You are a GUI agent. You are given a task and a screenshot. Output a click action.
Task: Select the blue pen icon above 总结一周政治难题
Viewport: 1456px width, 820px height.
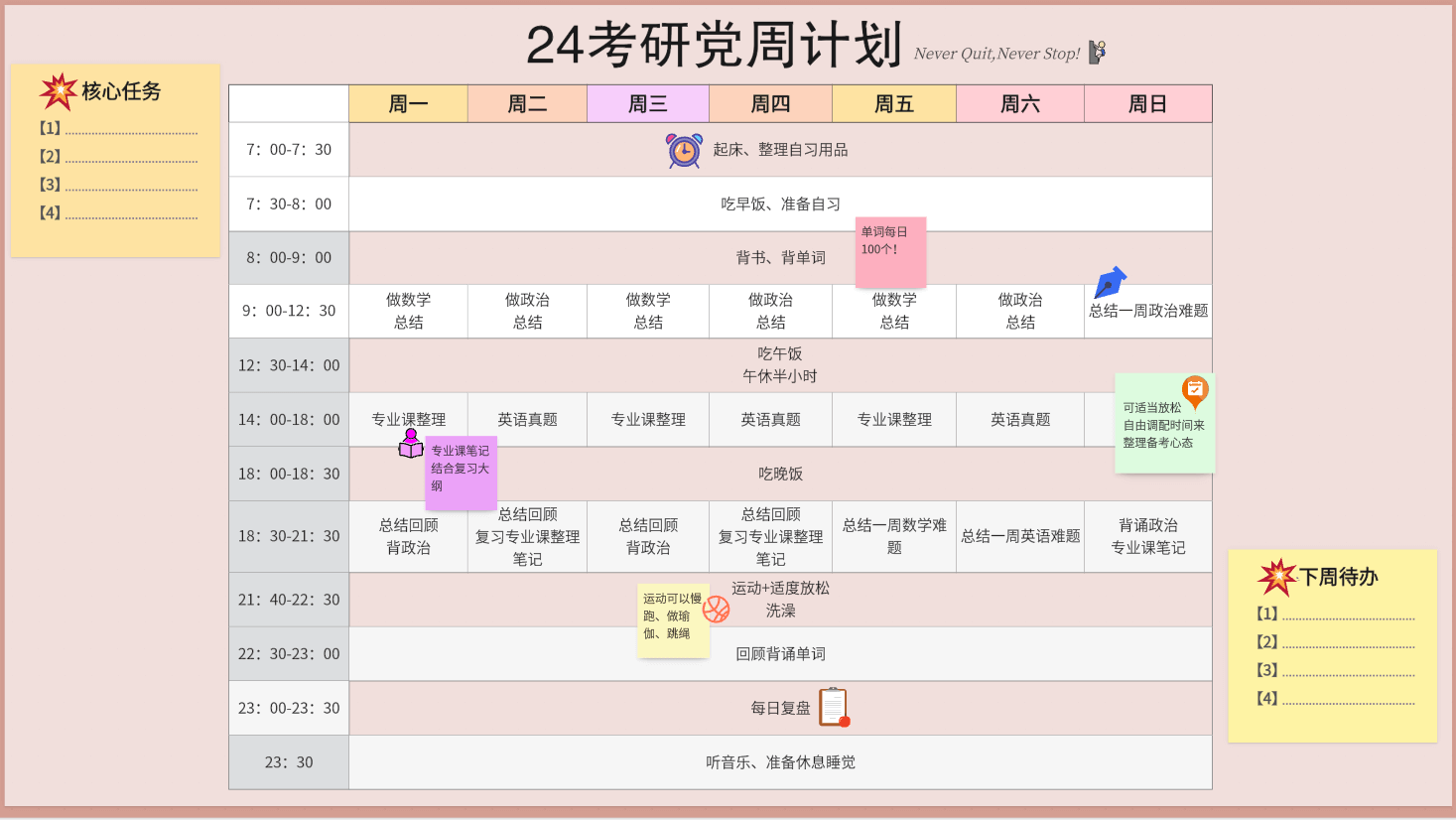(x=1110, y=282)
